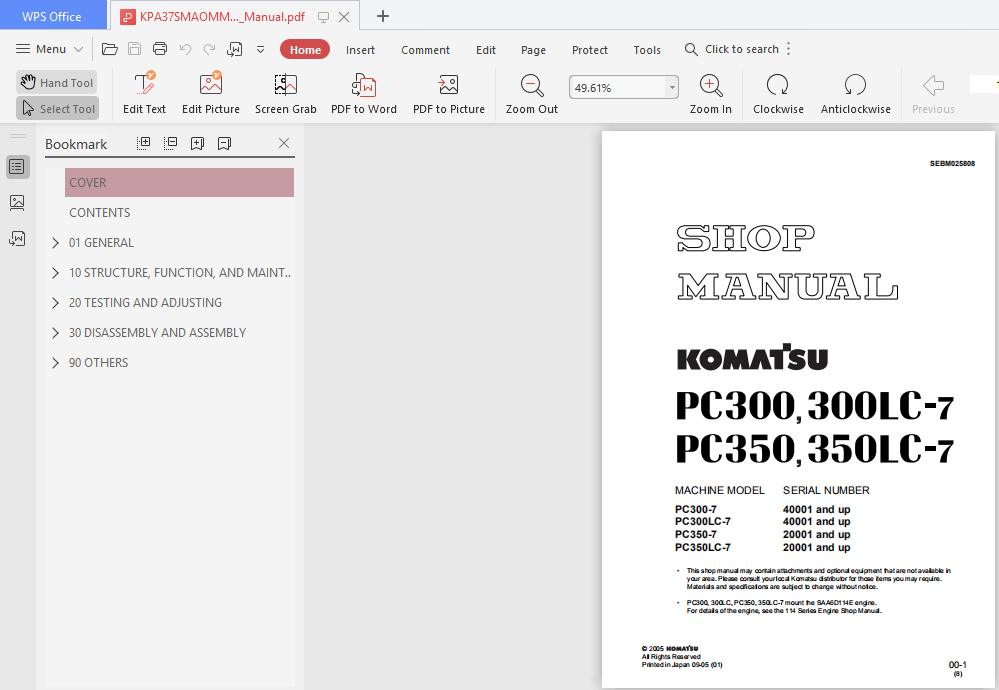
Task: Open the 30 DISASSEMBLY AND ASSEMBLY text
Action: click(x=157, y=333)
